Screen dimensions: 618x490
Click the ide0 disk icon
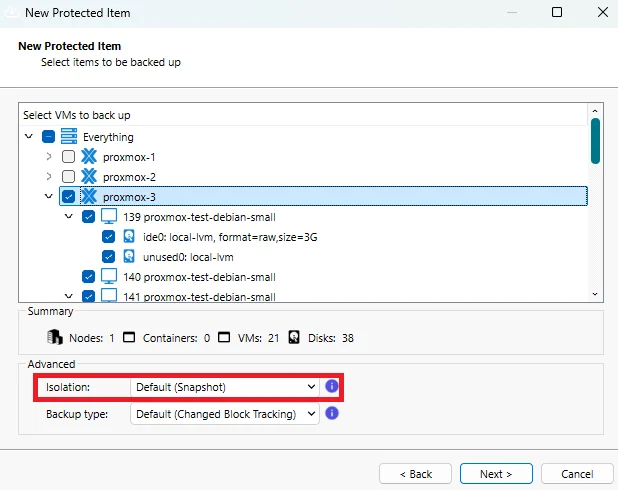point(129,237)
